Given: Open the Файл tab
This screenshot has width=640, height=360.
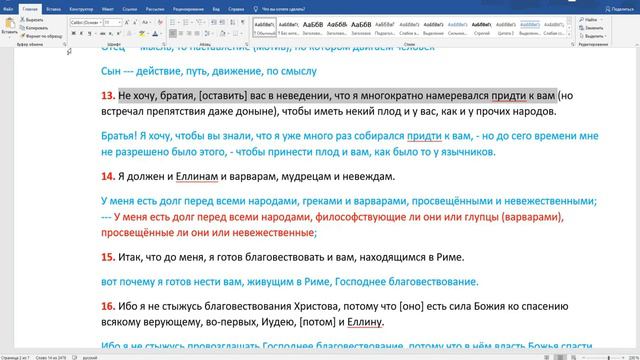Looking at the screenshot, I should point(8,9).
